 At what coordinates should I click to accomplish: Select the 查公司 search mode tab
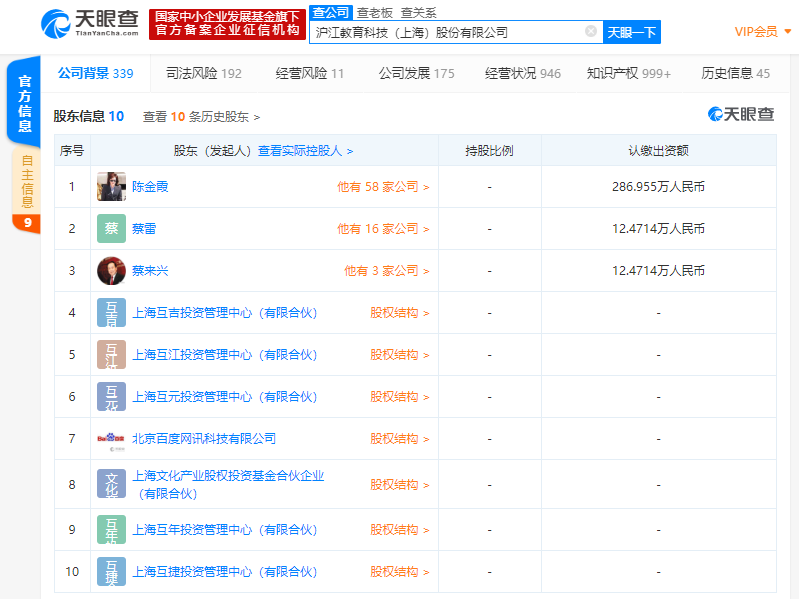(x=331, y=13)
